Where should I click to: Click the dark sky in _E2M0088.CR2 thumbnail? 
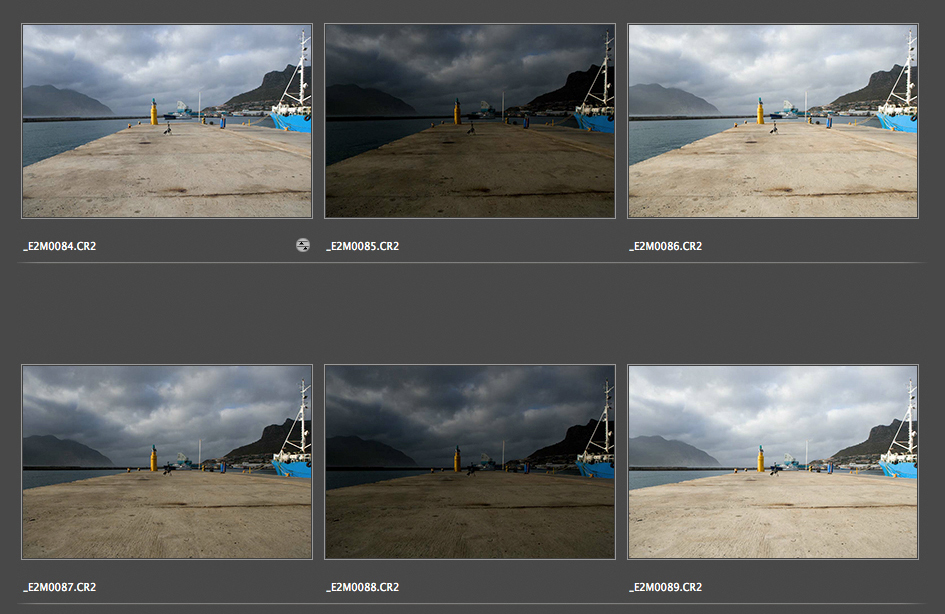450,400
